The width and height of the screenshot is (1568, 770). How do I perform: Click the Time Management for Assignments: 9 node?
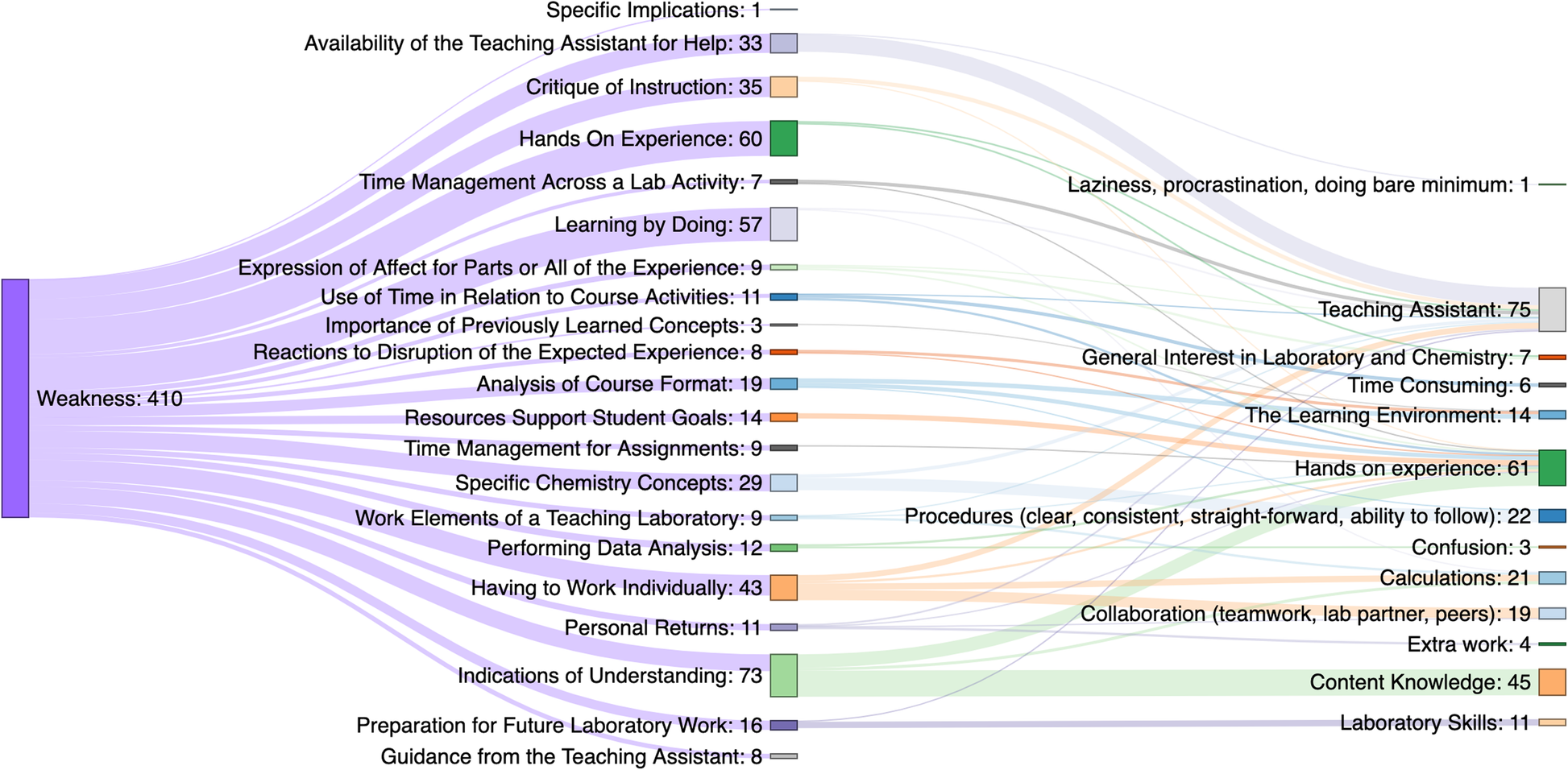(783, 448)
